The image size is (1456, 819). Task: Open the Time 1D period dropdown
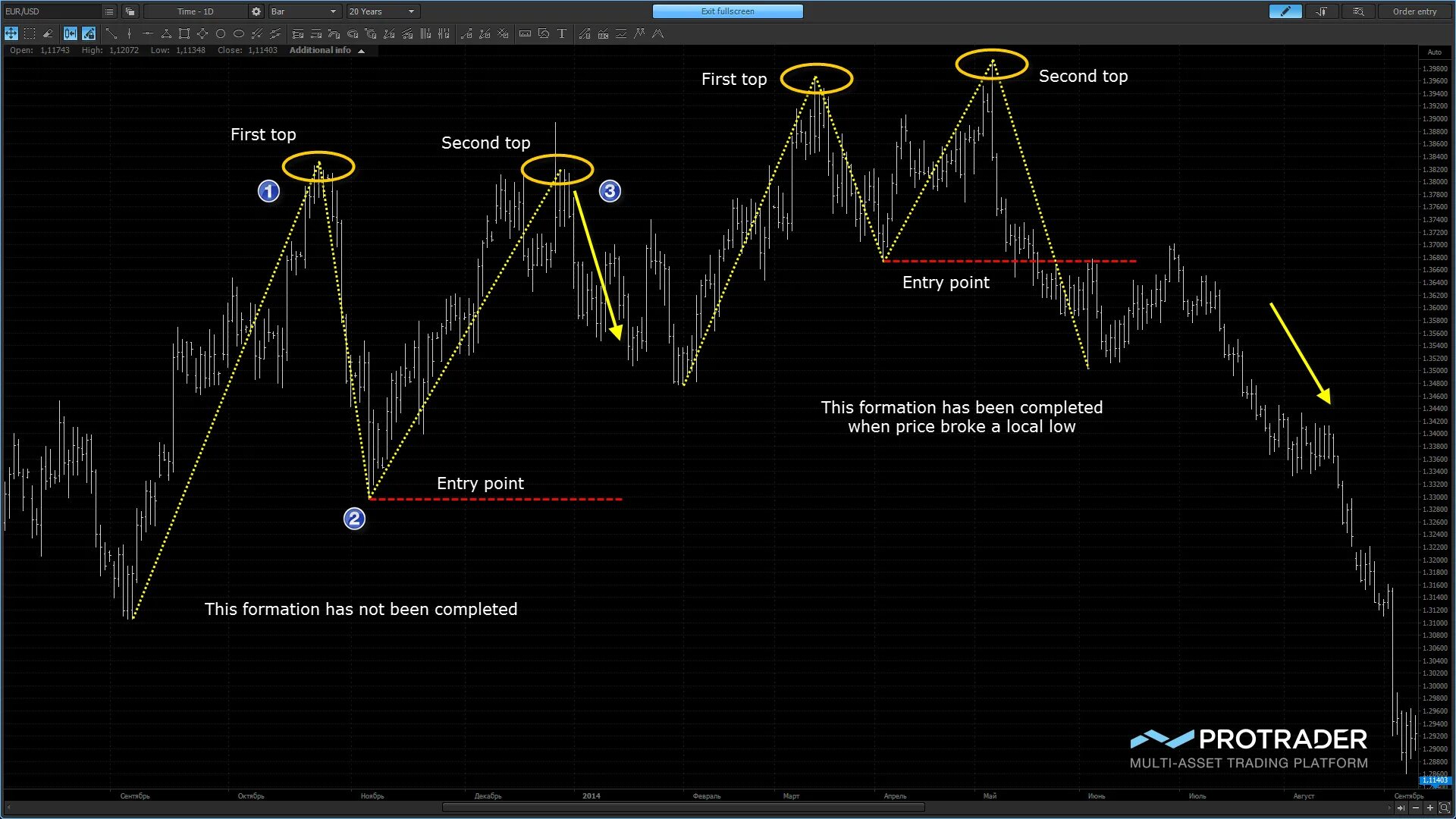pos(194,11)
